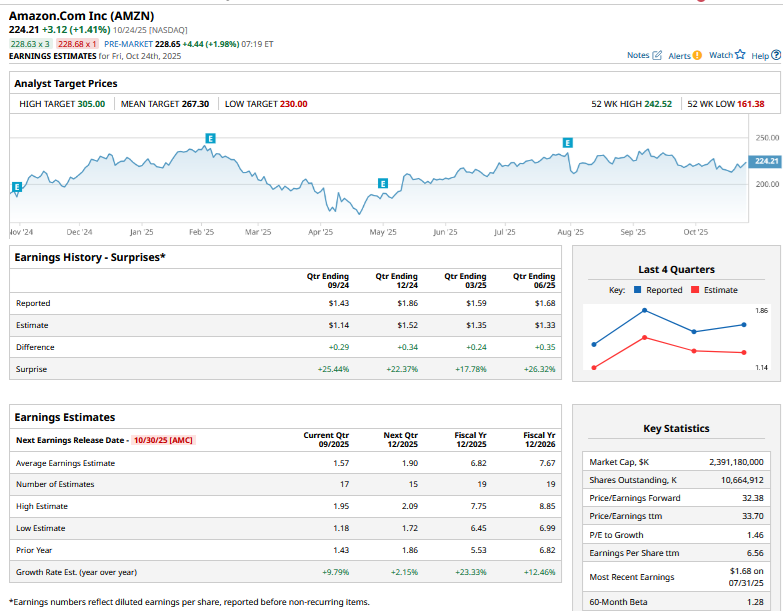Image resolution: width=783 pixels, height=611 pixels.
Task: Click the 224.21 price tag on chart
Action: [766, 161]
